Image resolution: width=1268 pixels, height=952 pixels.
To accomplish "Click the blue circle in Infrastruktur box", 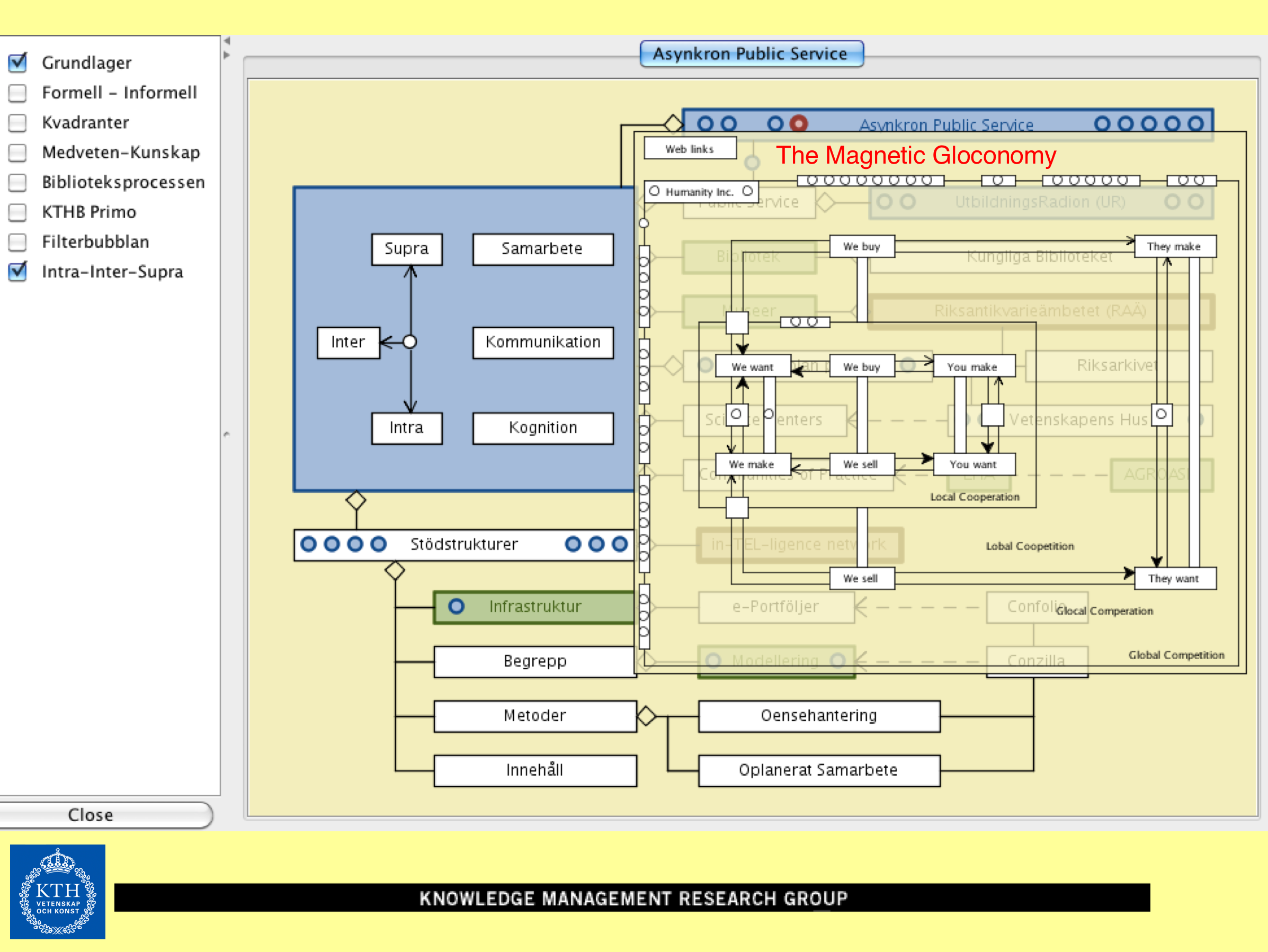I will [456, 606].
